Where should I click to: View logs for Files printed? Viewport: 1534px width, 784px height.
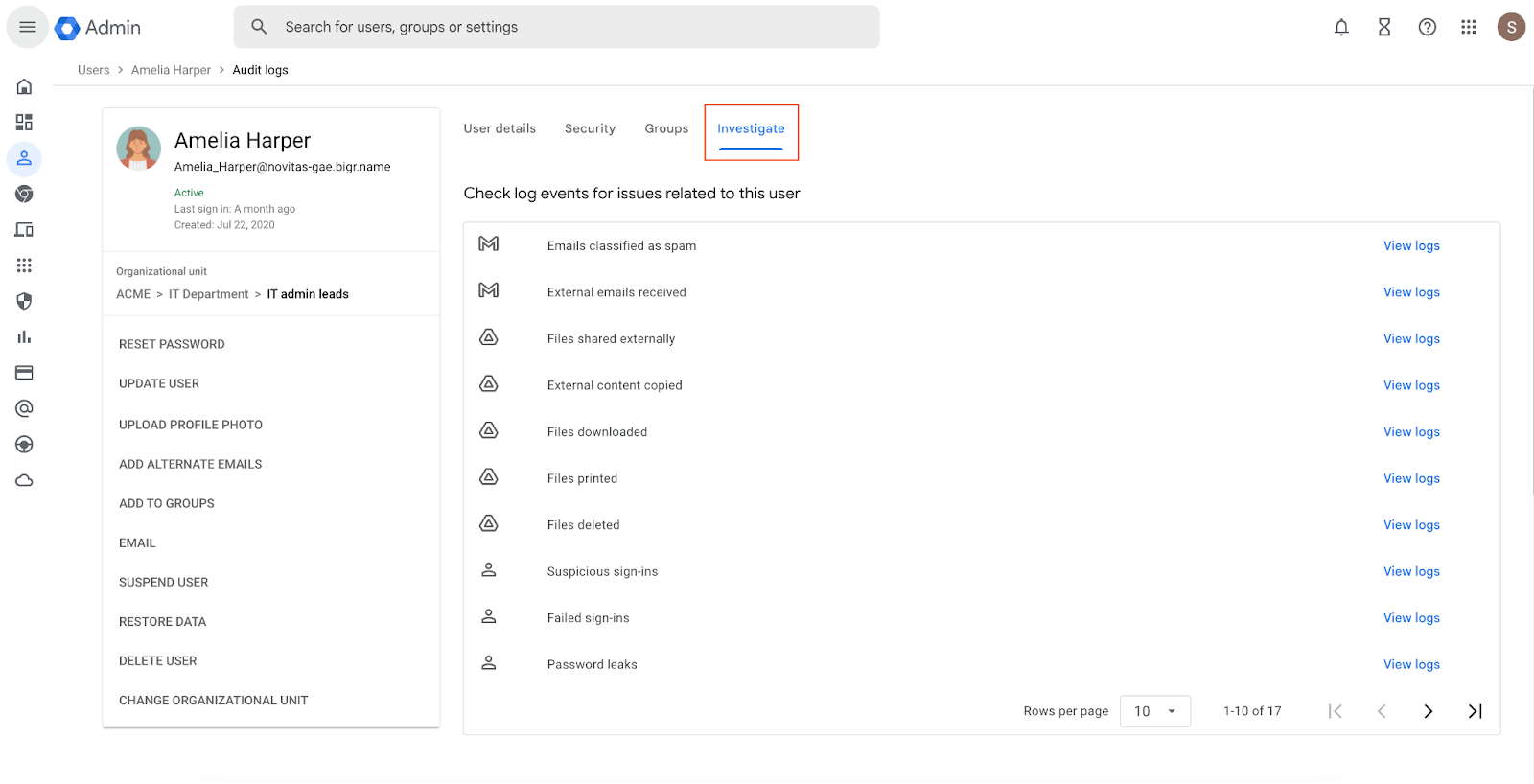(1411, 478)
